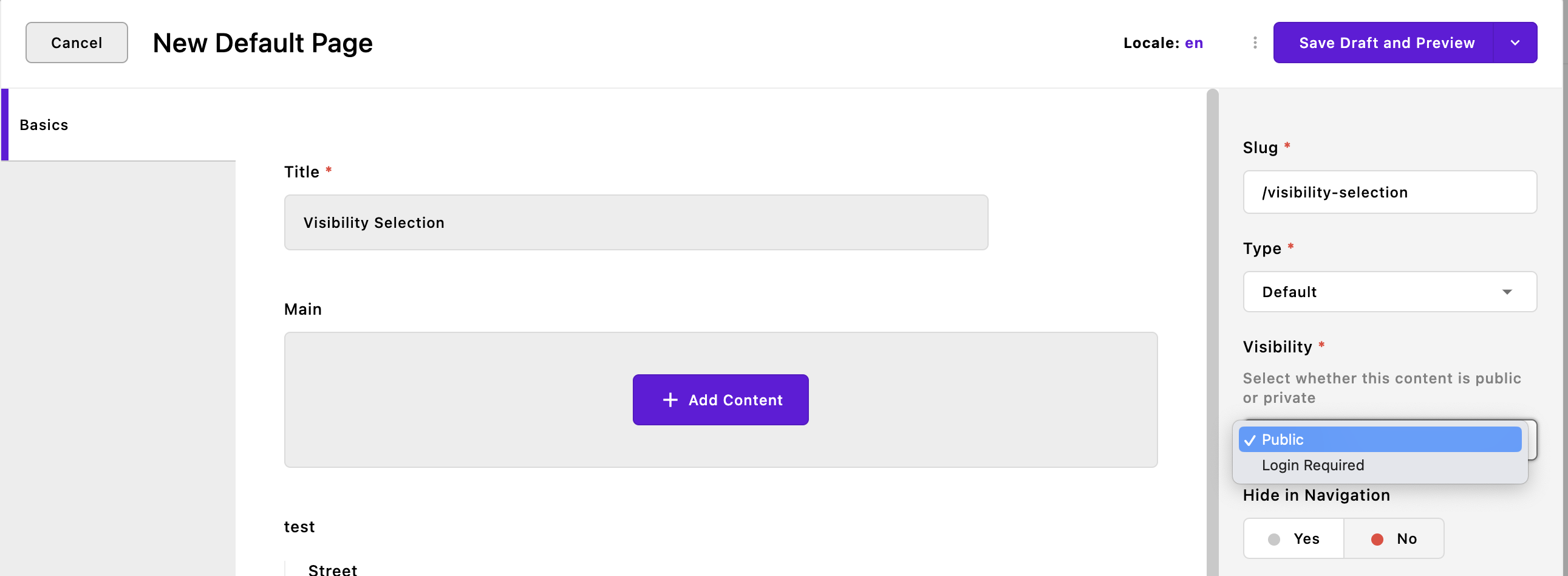Open the Type dropdown showing Default
Screen dimensions: 1568x576
point(1389,292)
